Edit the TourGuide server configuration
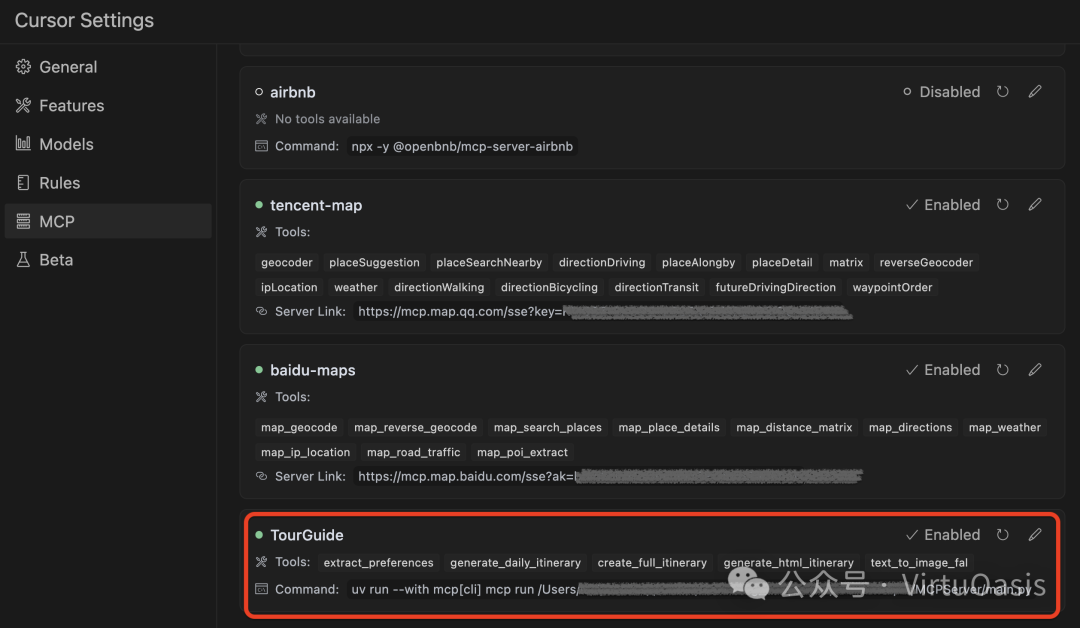Viewport: 1080px width, 628px height. click(1035, 535)
